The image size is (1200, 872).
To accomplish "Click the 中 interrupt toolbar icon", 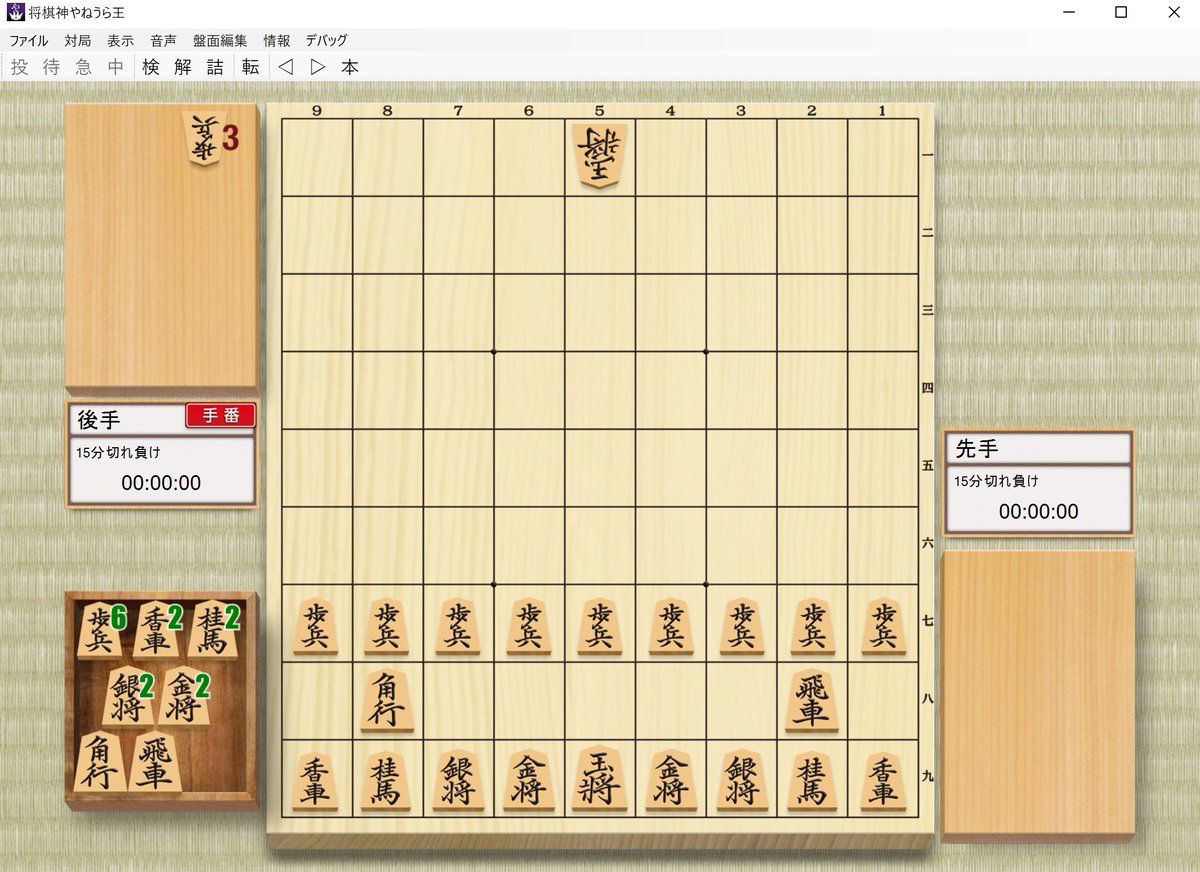I will 115,67.
